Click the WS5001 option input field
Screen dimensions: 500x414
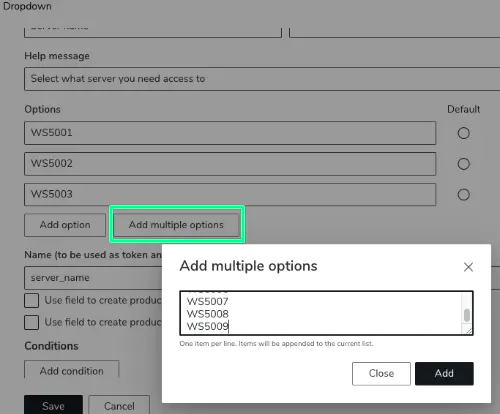[230, 133]
